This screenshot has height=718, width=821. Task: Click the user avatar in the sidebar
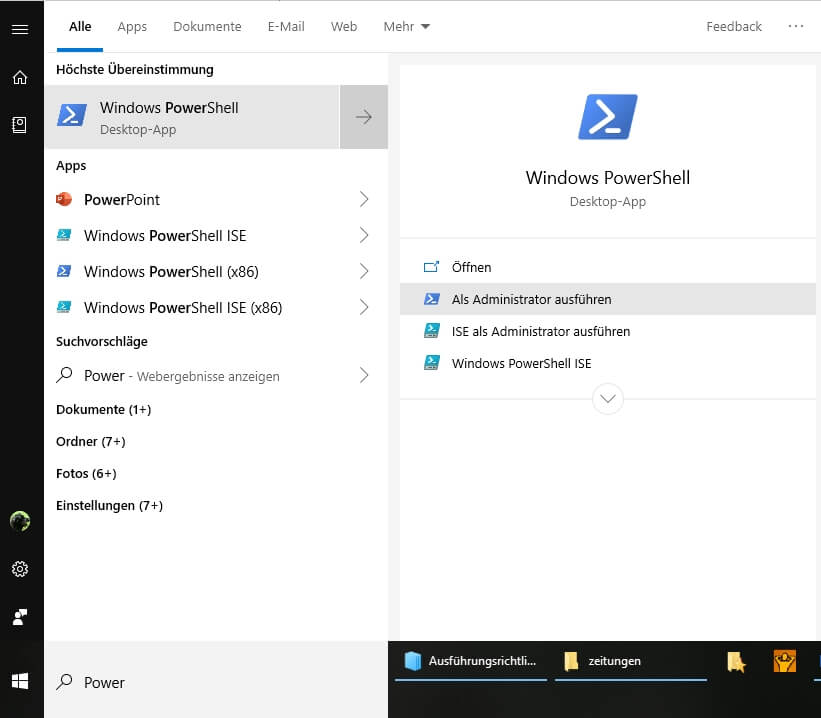[20, 521]
